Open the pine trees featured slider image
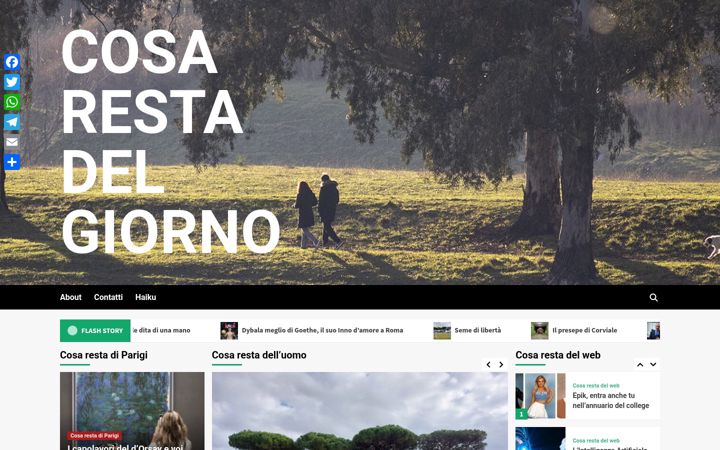The width and height of the screenshot is (720, 450). click(360, 411)
